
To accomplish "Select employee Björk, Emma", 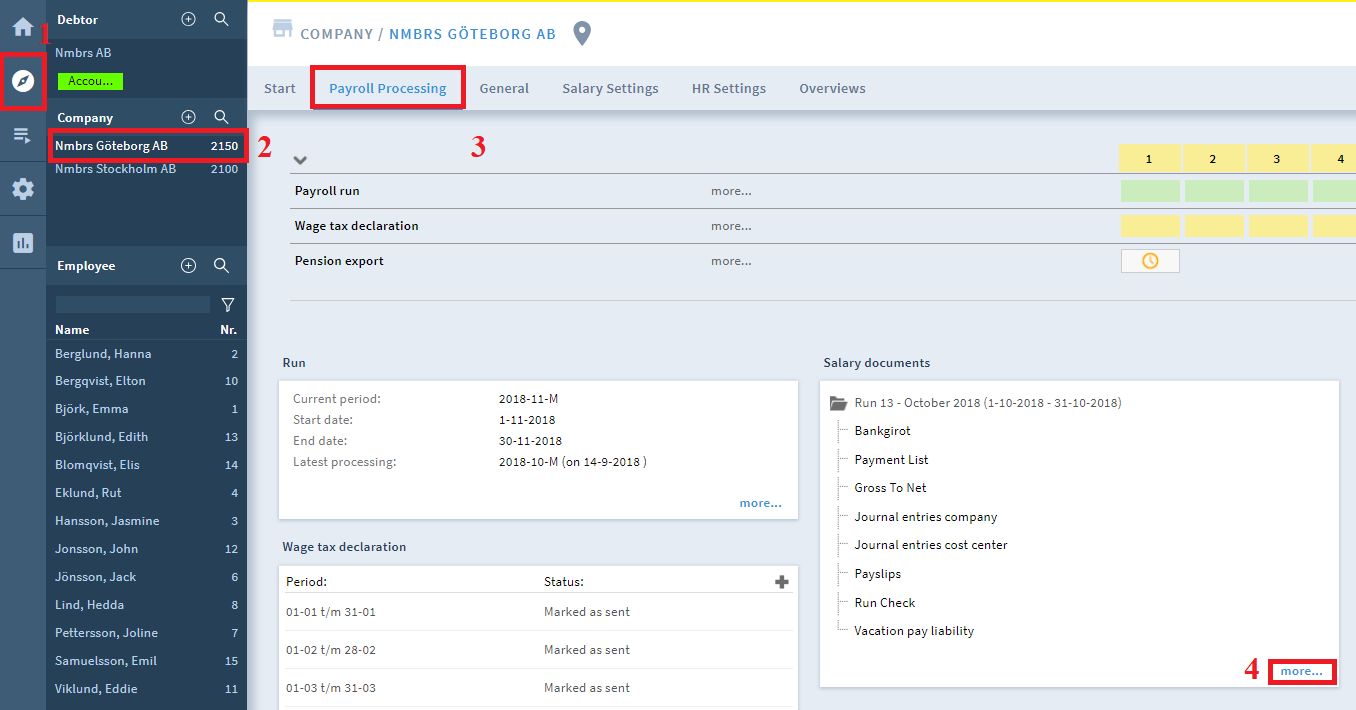I will [146, 409].
